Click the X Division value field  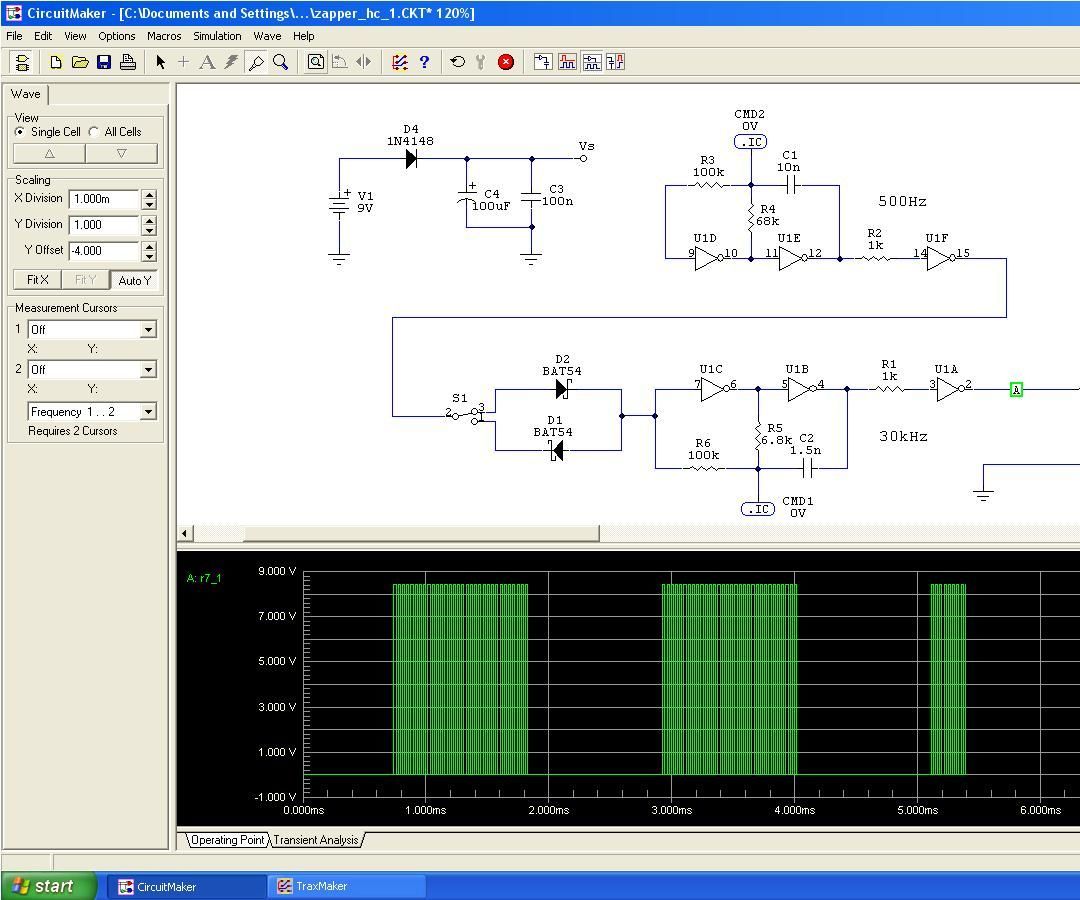coord(104,199)
